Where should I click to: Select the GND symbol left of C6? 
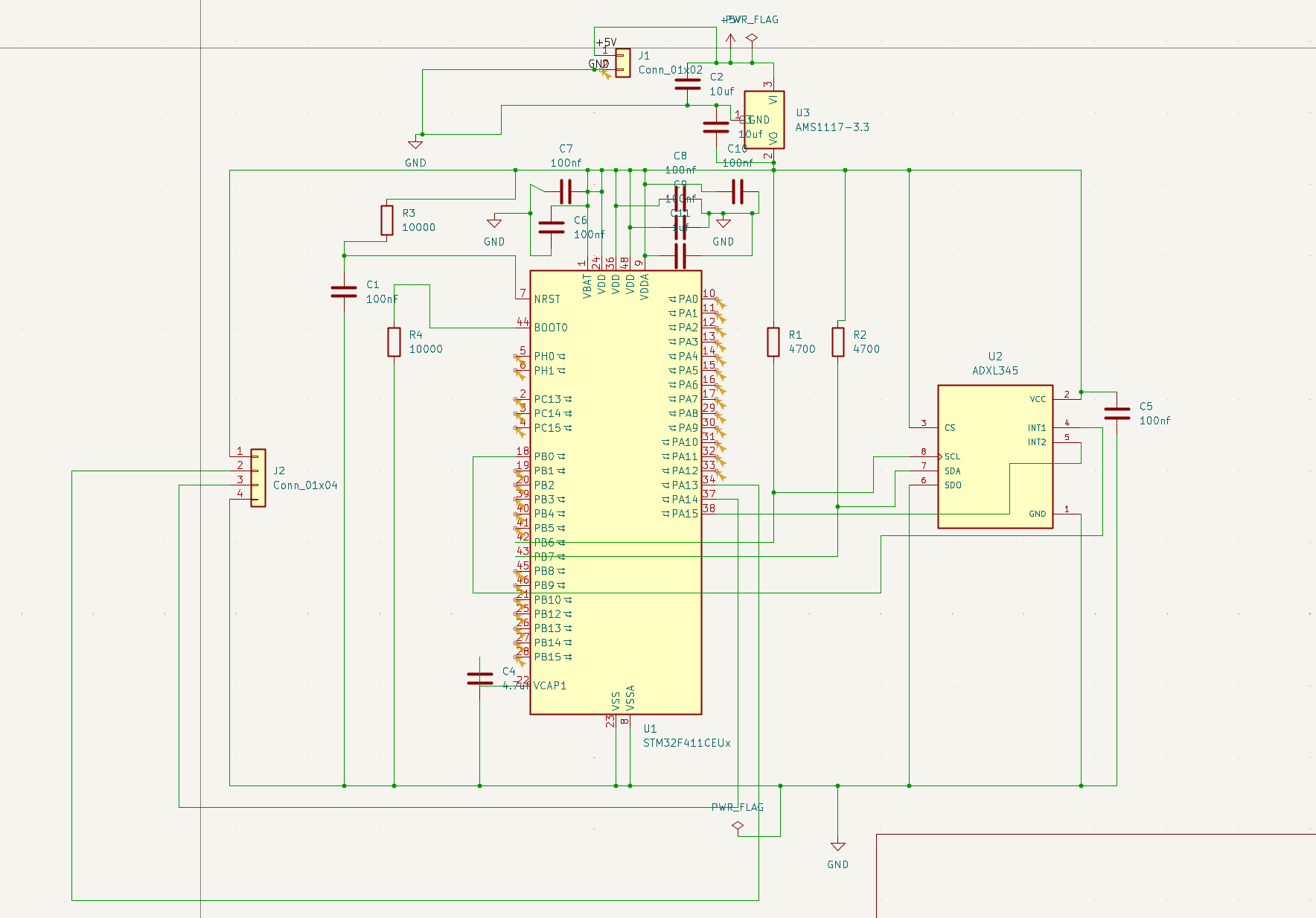(494, 222)
